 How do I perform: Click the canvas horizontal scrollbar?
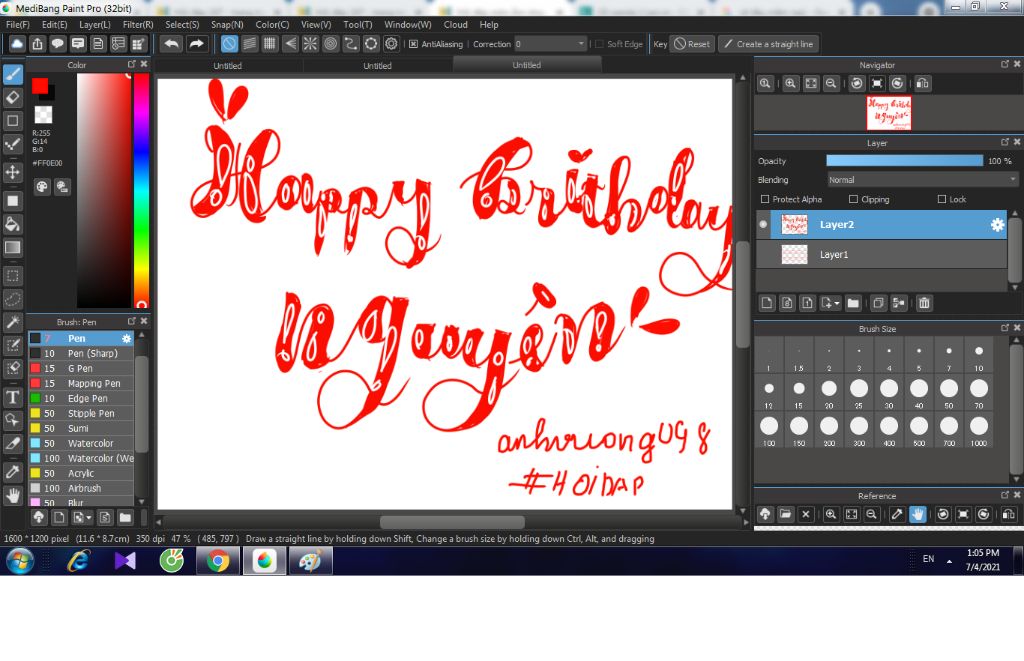(x=452, y=522)
